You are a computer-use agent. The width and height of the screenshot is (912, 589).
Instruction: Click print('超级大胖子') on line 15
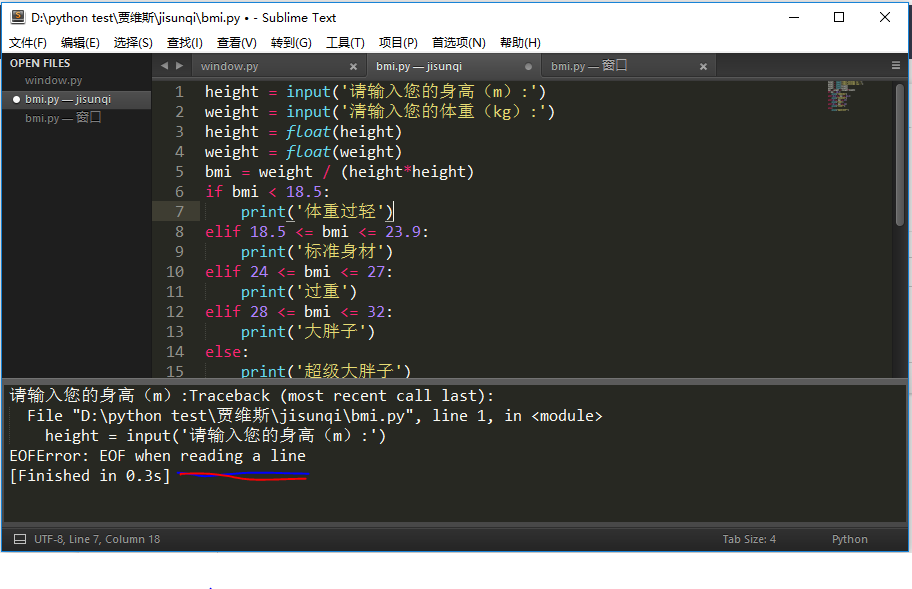pos(326,371)
